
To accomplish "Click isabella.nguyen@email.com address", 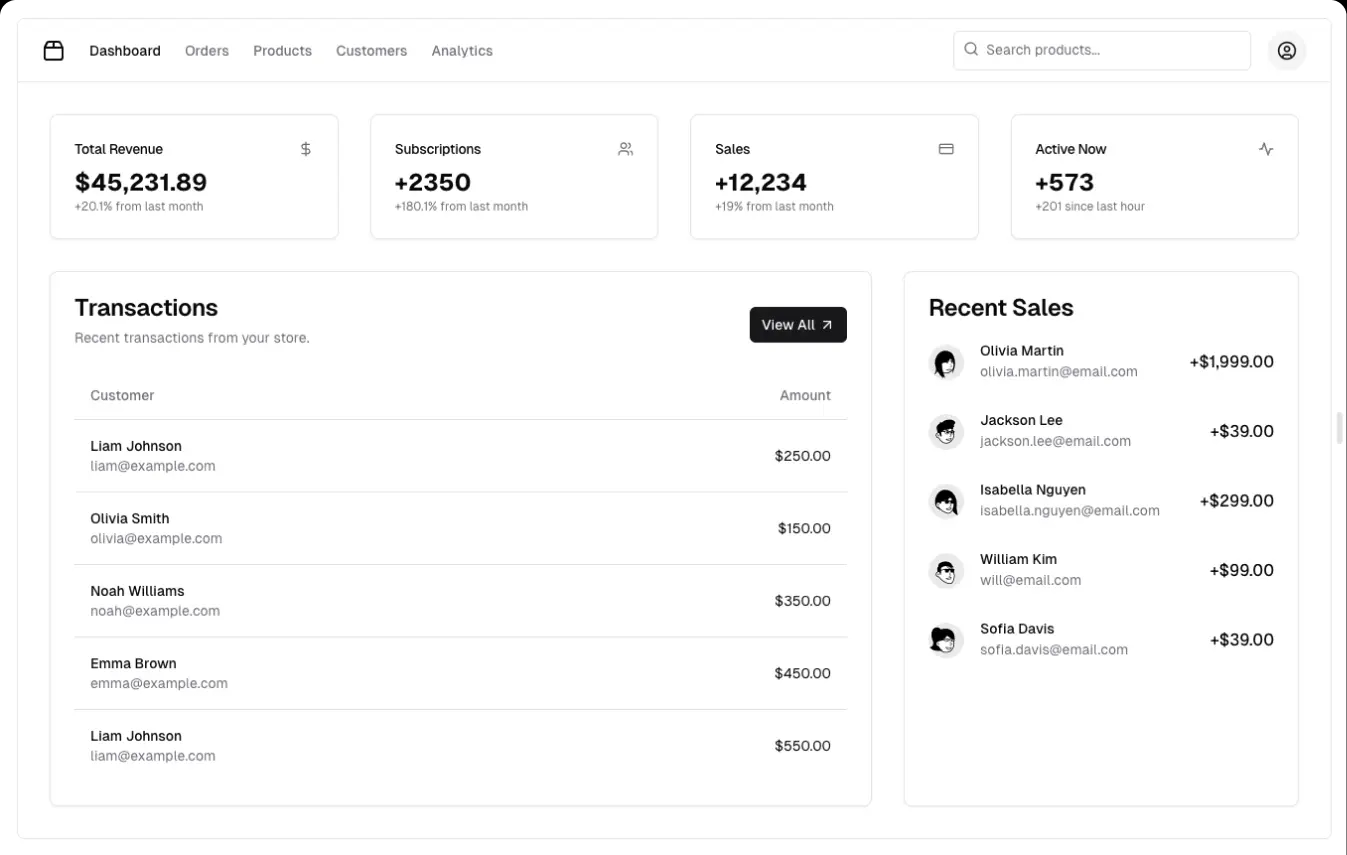I will 1070,511.
